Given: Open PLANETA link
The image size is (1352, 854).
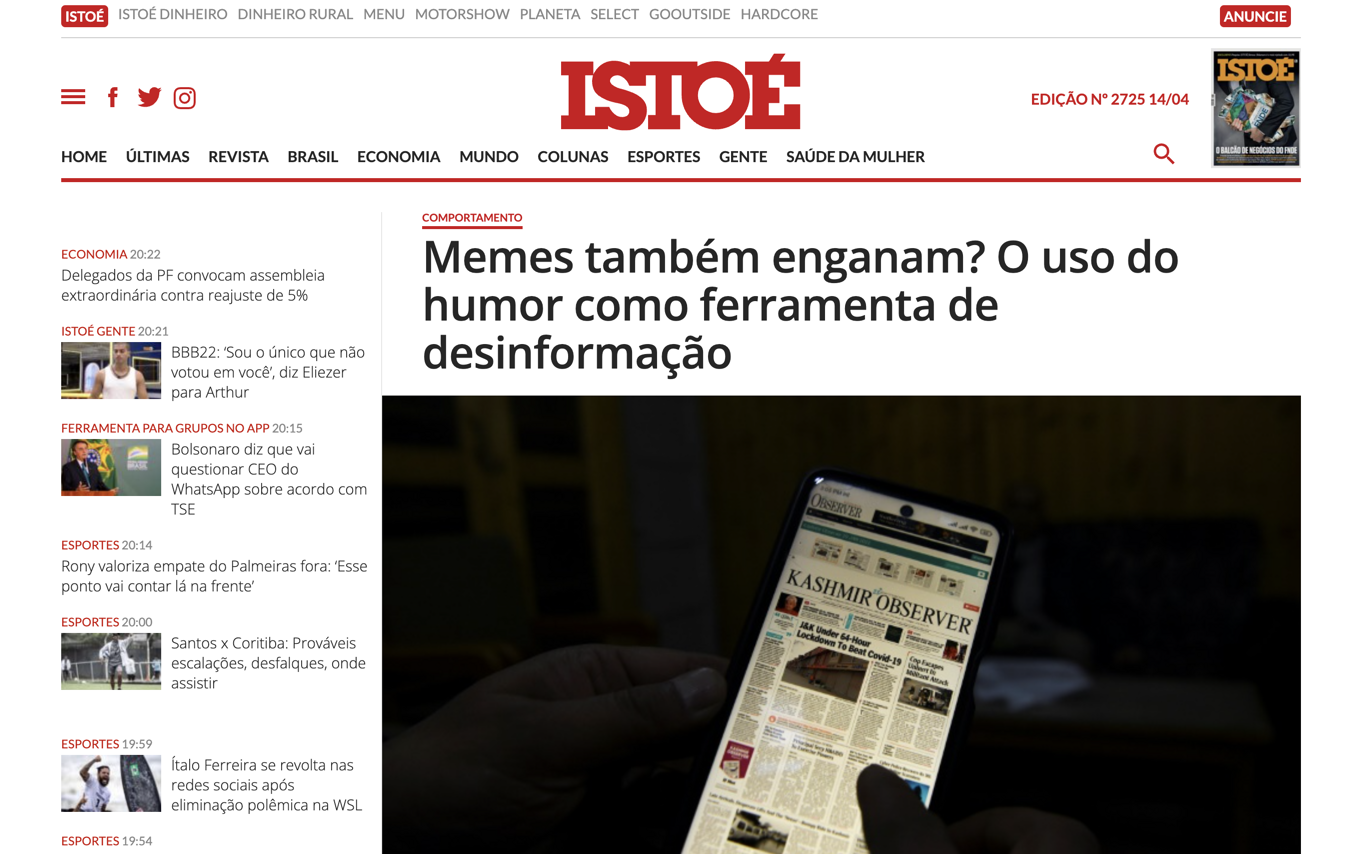Looking at the screenshot, I should 550,14.
